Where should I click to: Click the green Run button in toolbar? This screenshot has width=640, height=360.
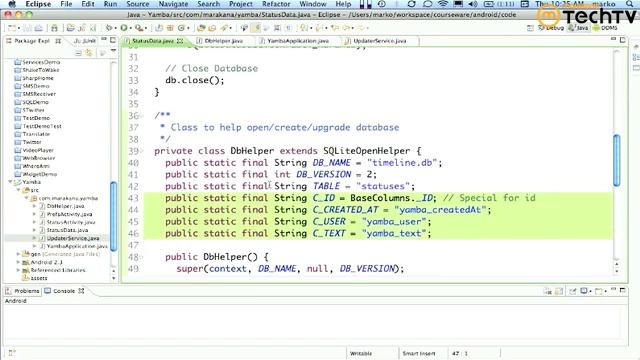[124, 28]
